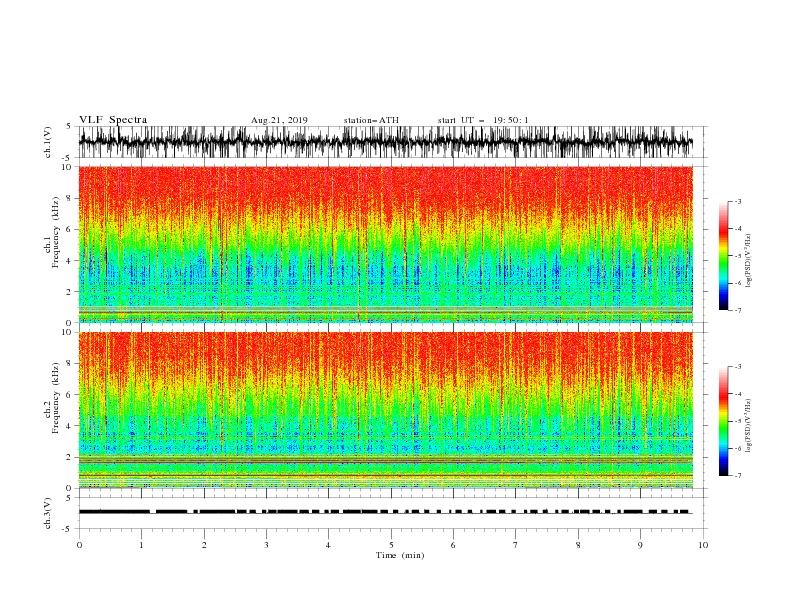The height and width of the screenshot is (612, 792).
Task: Click time axis tick label "10"
Action: tap(703, 545)
